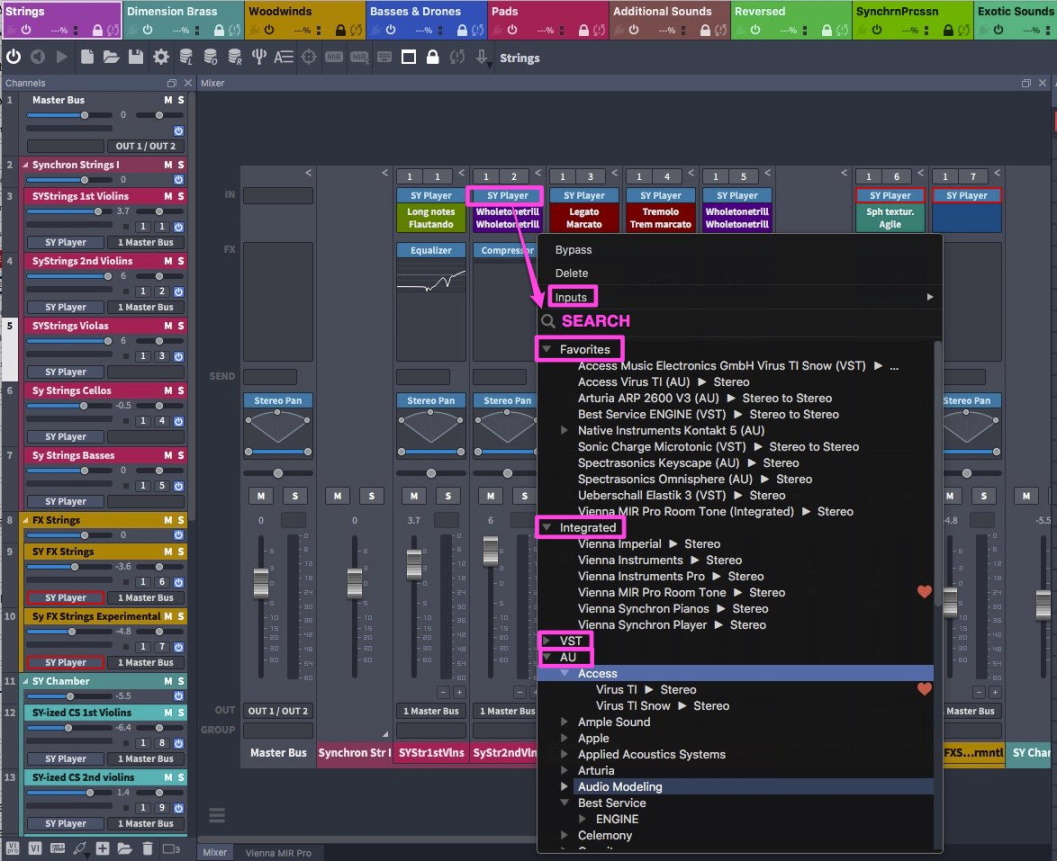Image resolution: width=1057 pixels, height=861 pixels.
Task: Switch to the Dimension Brass instance tab
Action: (183, 20)
